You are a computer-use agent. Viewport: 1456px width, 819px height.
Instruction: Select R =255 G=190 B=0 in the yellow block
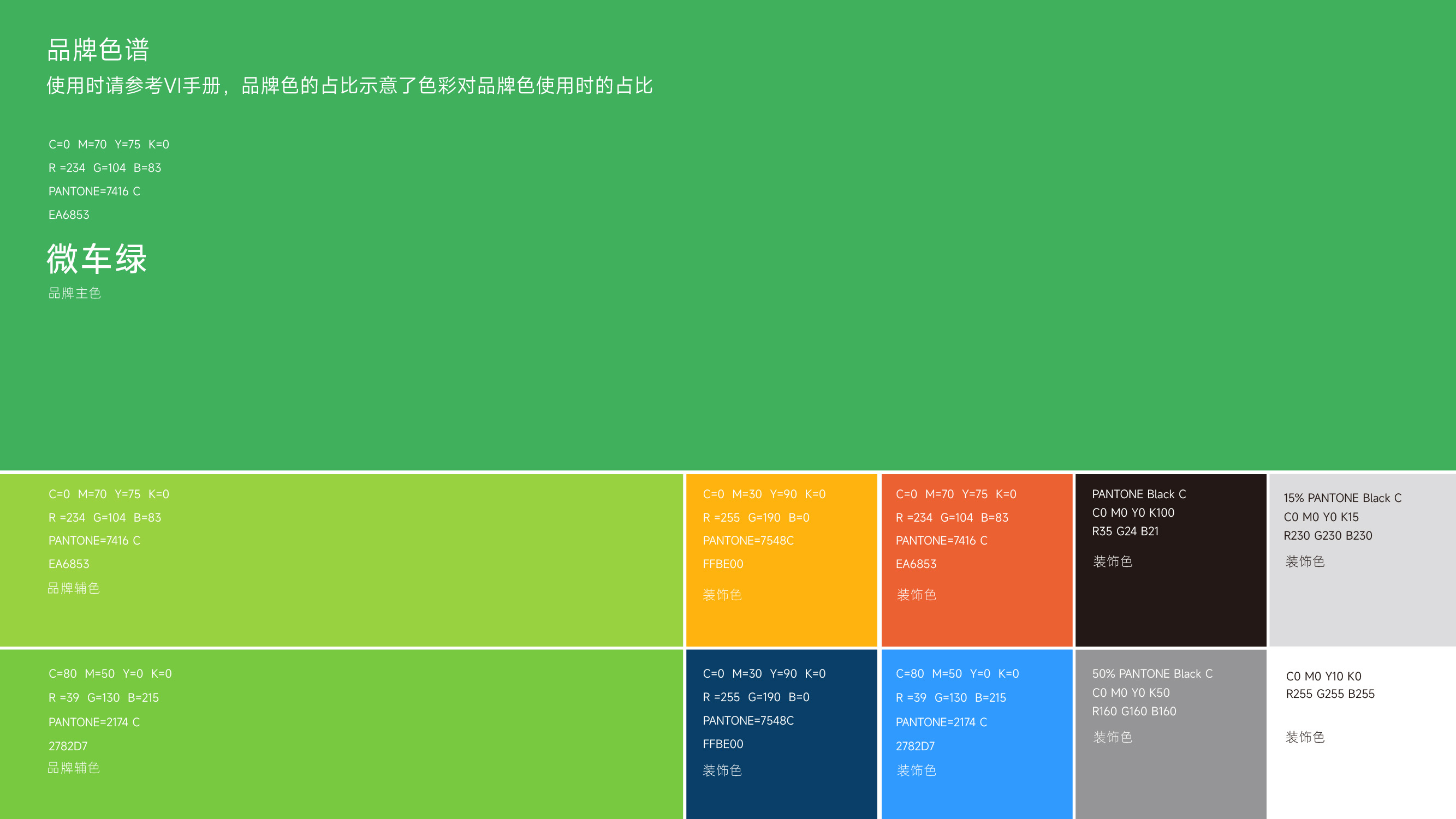tap(756, 517)
